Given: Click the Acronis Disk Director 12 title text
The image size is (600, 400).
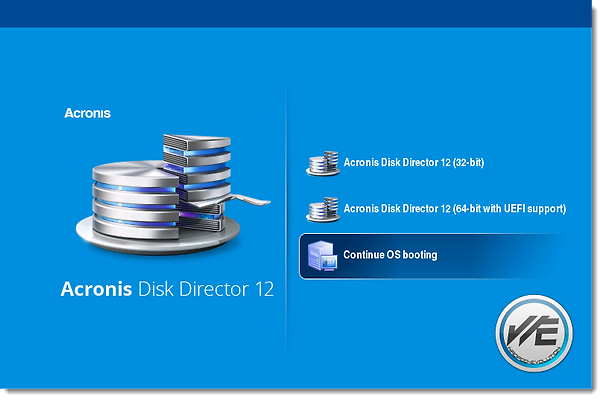Looking at the screenshot, I should pyautogui.click(x=167, y=290).
